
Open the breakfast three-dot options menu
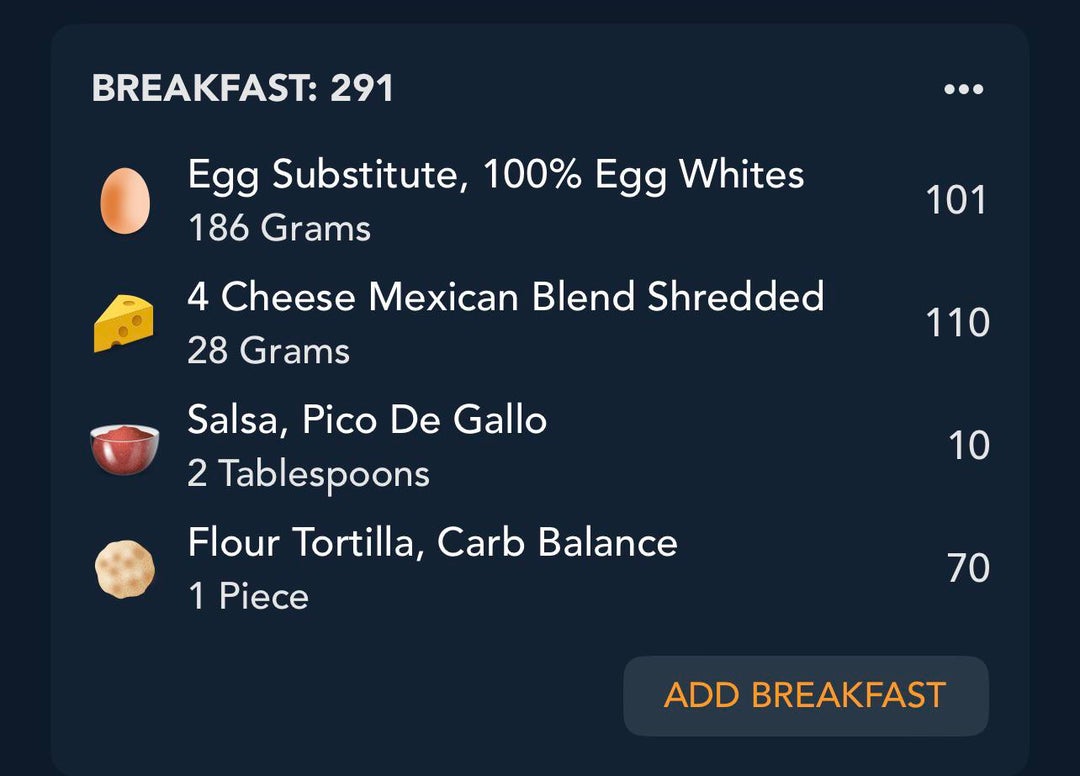coord(964,89)
